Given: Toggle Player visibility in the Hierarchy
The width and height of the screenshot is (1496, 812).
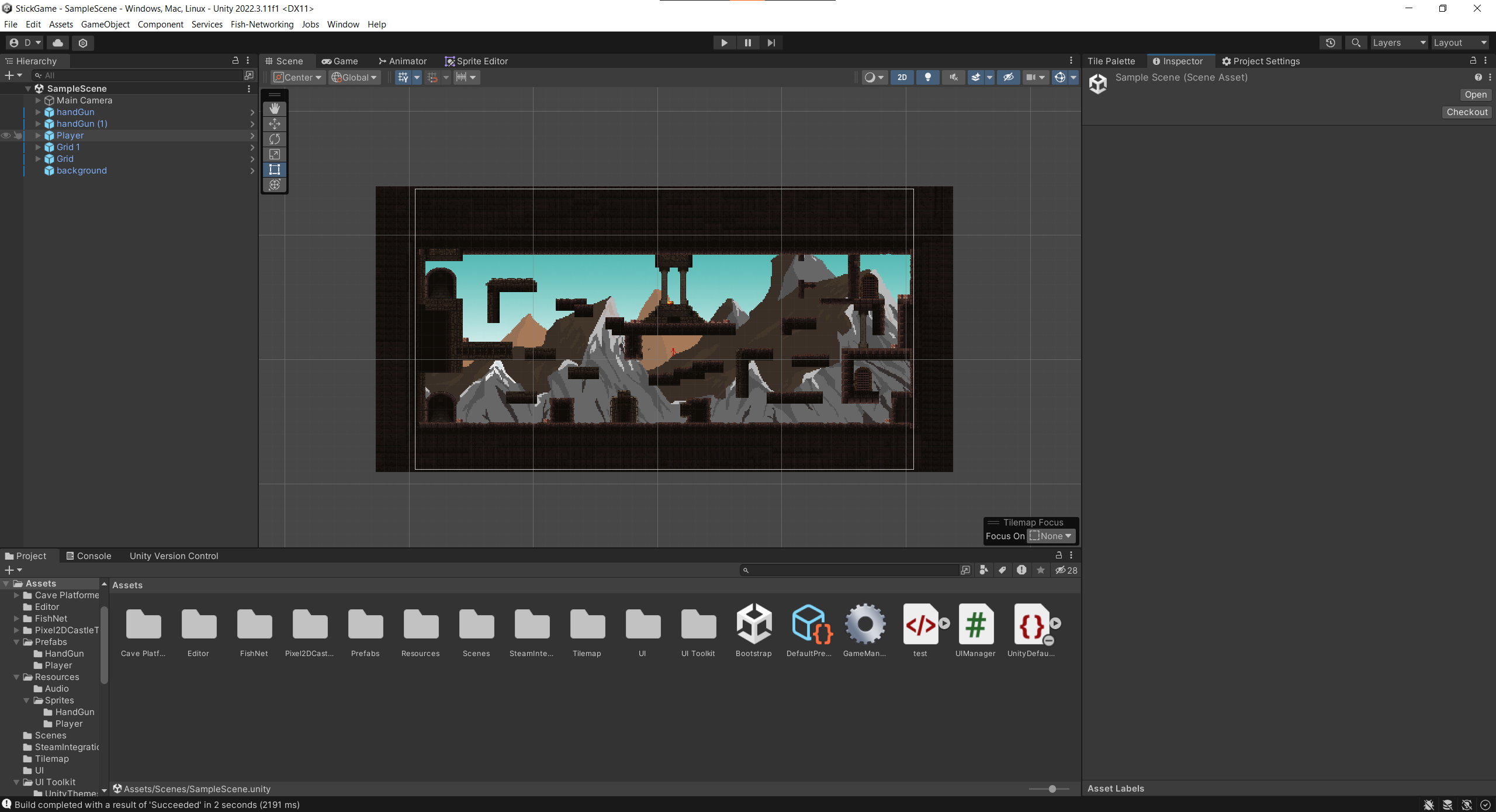Looking at the screenshot, I should tap(6, 135).
